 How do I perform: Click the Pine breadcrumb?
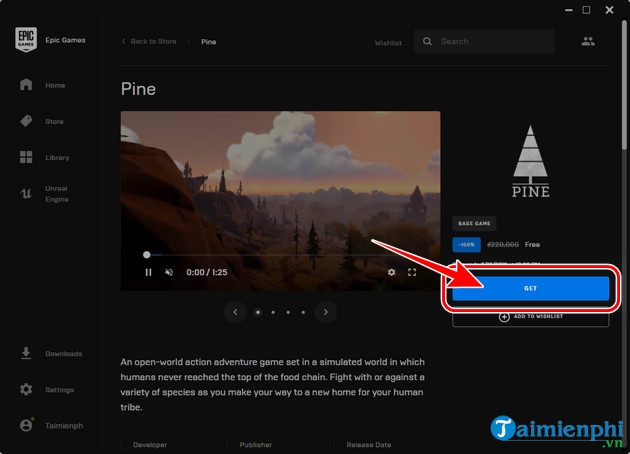pos(209,42)
